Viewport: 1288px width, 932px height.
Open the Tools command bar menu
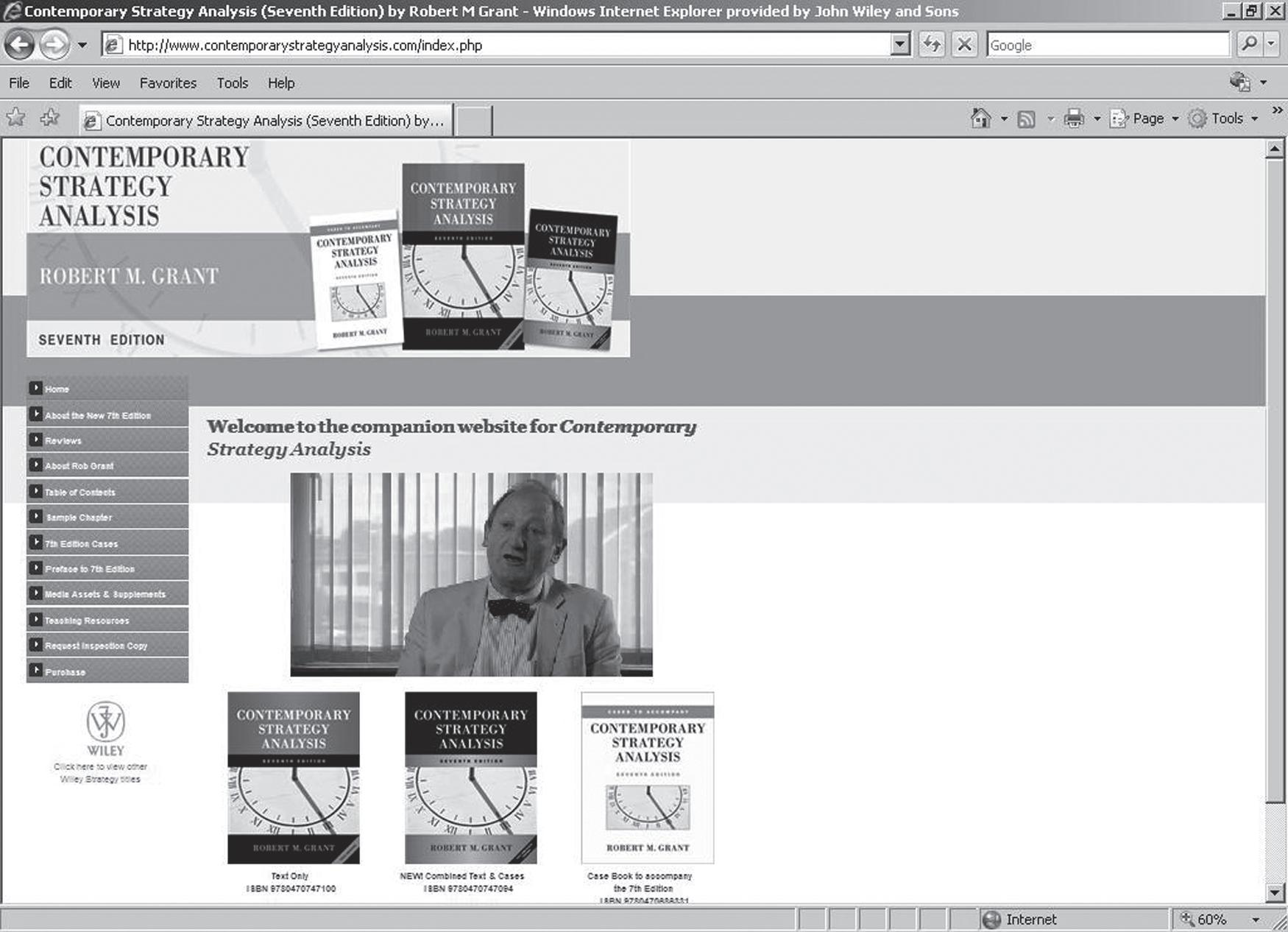[x=1223, y=119]
